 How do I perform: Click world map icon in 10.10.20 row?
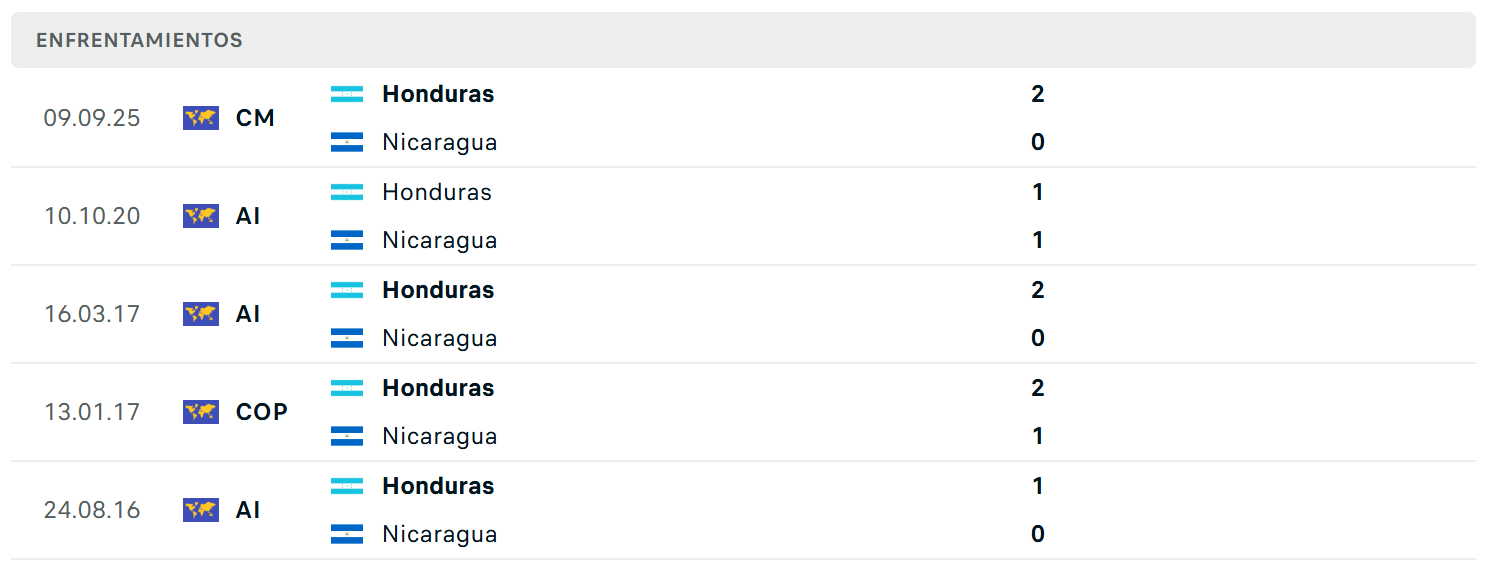pyautogui.click(x=201, y=216)
